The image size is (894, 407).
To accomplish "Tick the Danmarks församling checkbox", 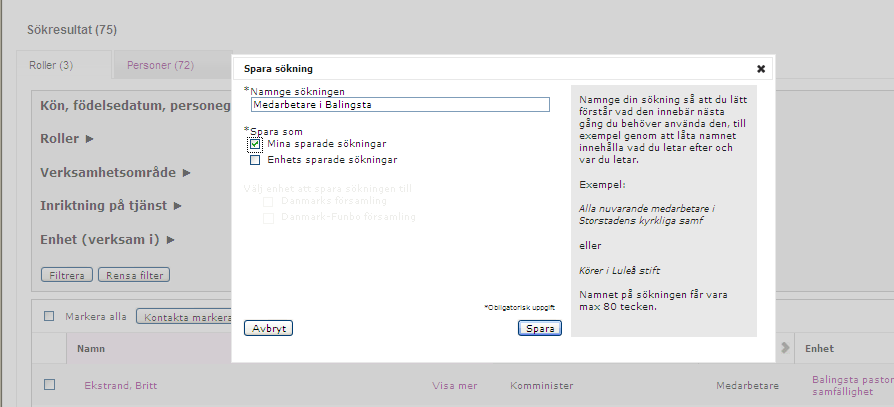I will point(268,202).
